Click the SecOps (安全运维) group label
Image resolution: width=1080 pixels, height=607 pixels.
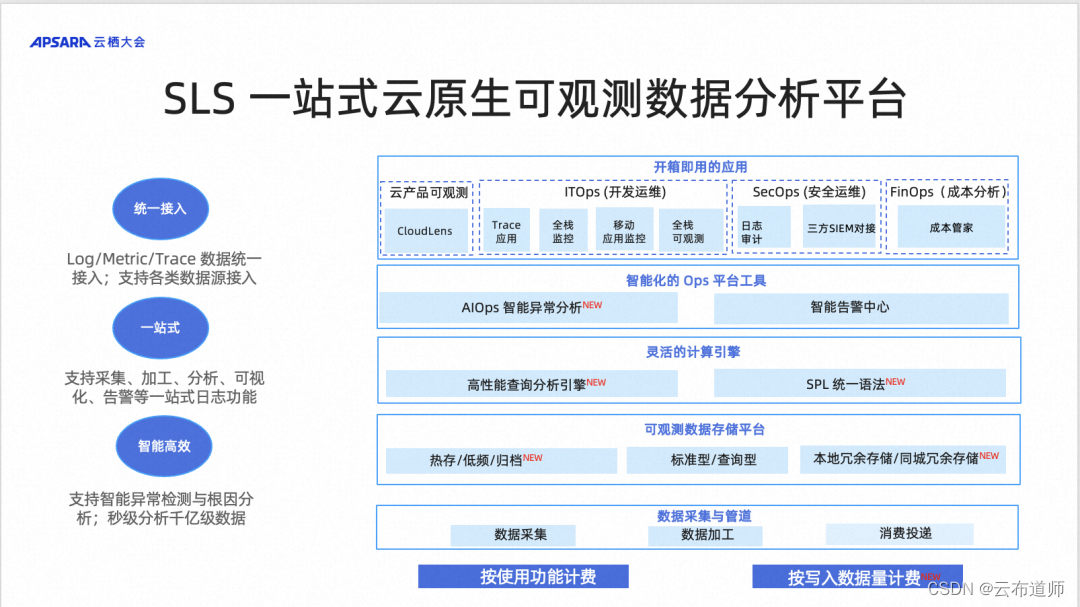809,192
